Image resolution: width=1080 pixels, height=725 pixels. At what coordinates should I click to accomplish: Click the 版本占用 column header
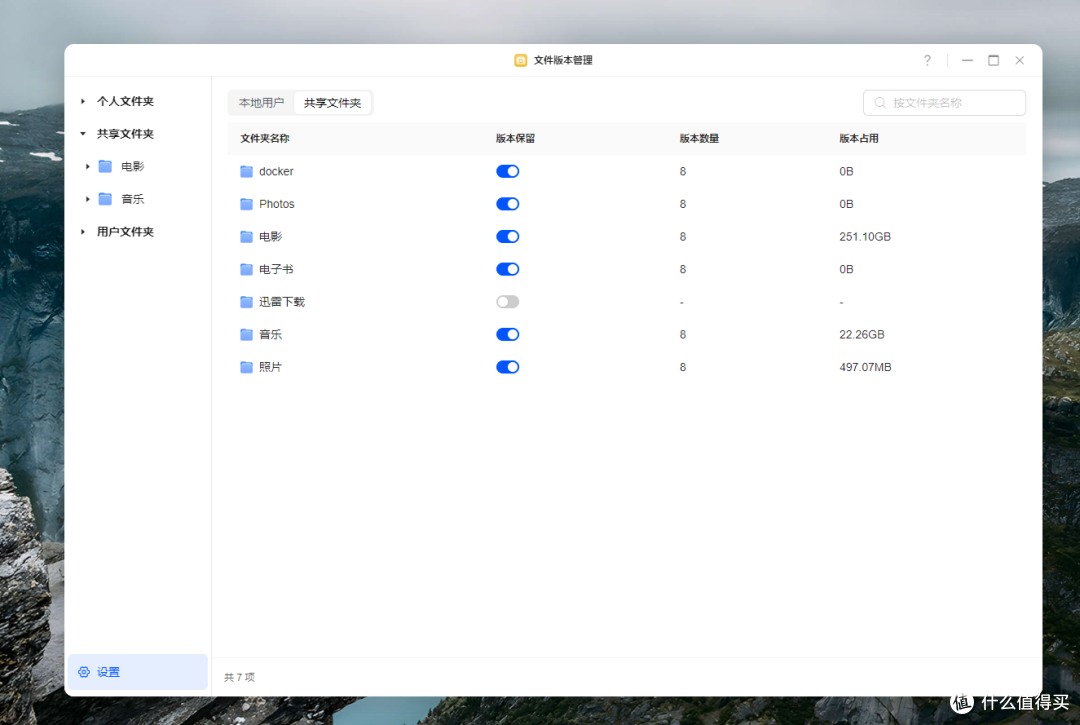point(859,138)
